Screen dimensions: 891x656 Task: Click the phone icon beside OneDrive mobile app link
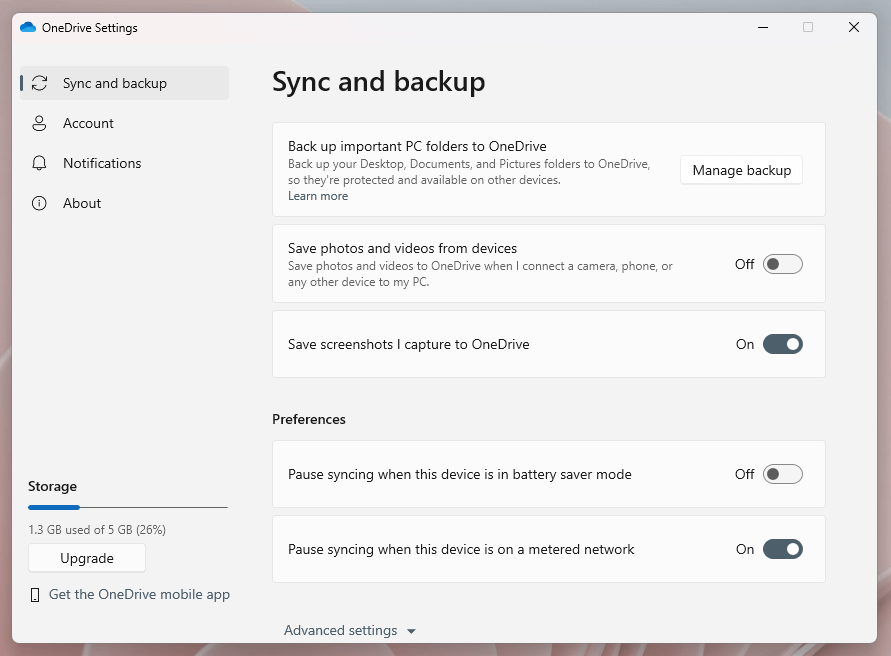(35, 594)
